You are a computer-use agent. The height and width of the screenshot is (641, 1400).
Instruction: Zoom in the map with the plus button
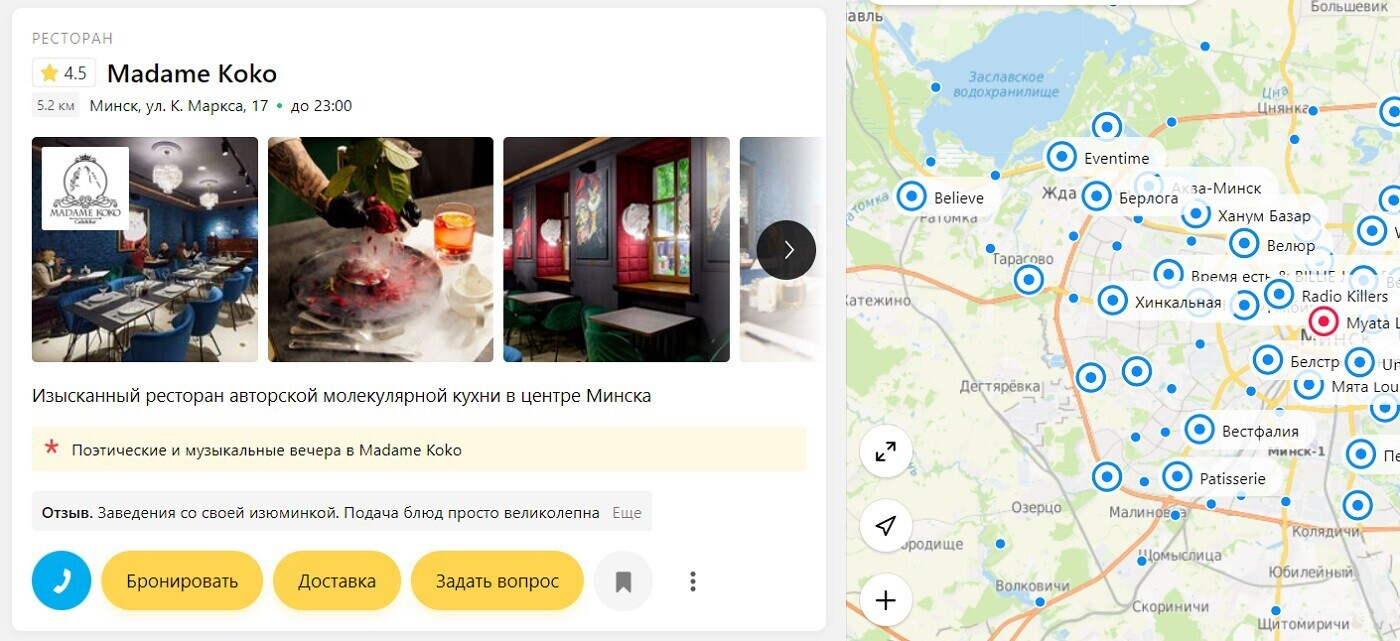886,600
